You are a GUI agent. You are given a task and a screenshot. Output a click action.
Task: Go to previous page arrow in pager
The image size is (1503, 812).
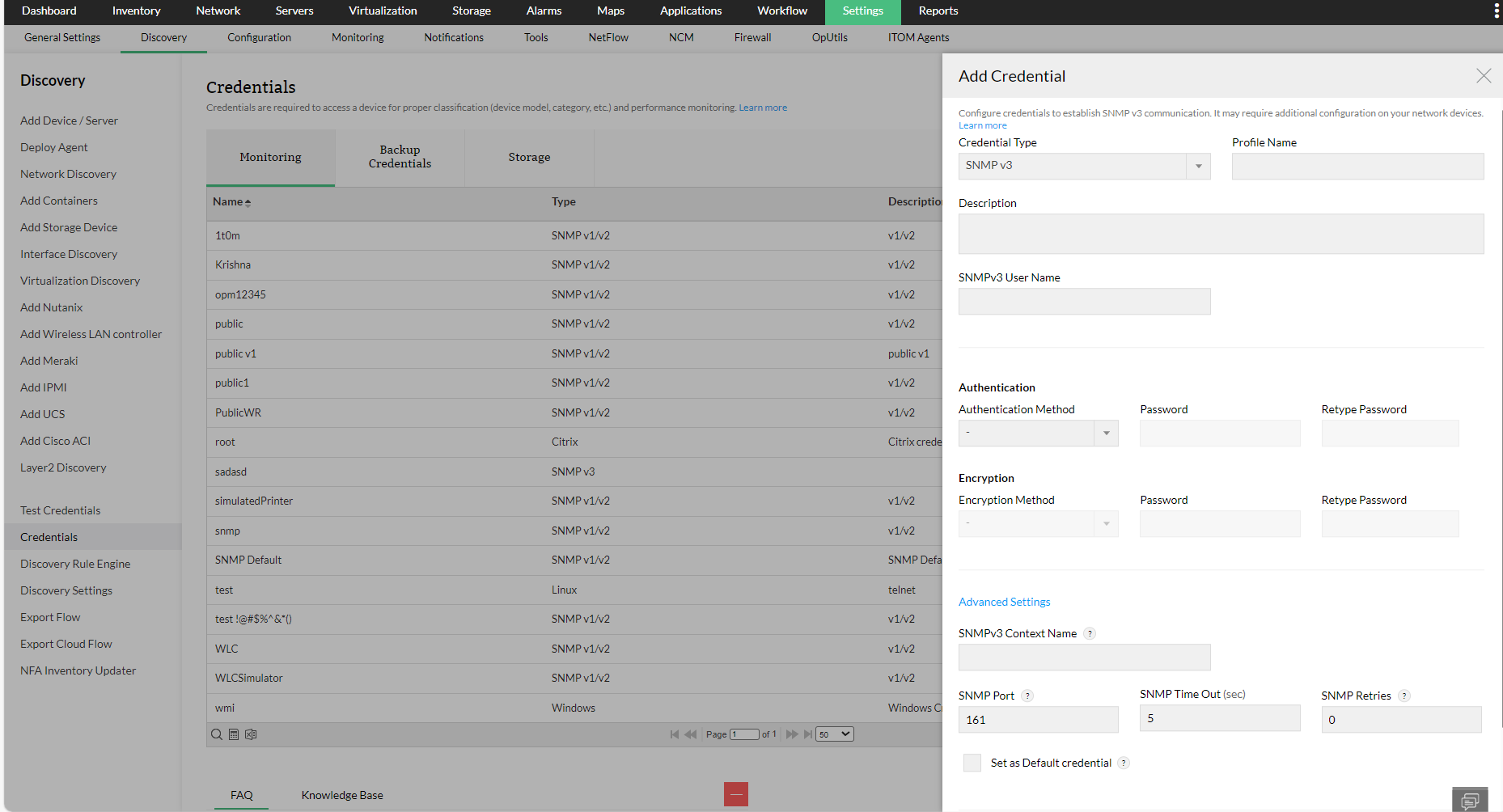[x=691, y=734]
